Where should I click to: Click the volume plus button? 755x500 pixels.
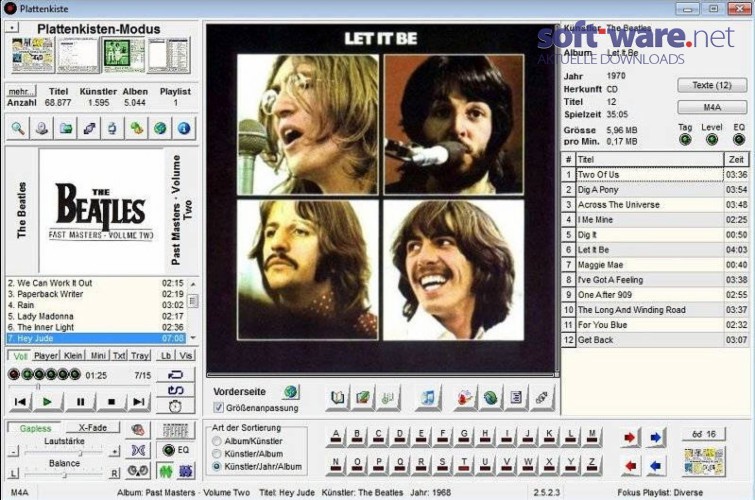(x=114, y=451)
